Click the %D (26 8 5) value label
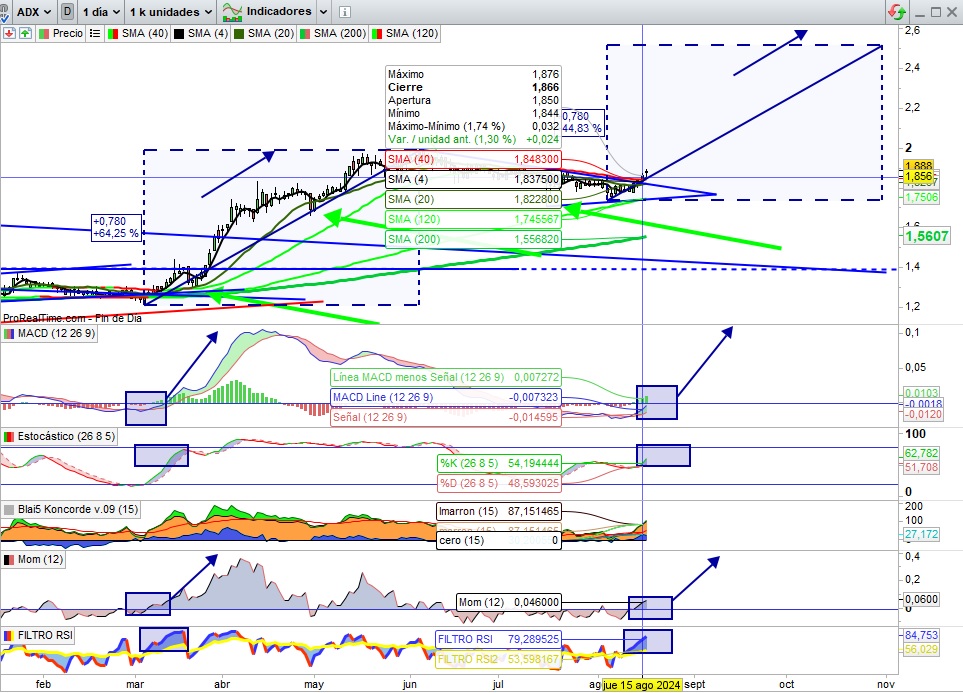Screen dimensions: 963x693 [499, 483]
